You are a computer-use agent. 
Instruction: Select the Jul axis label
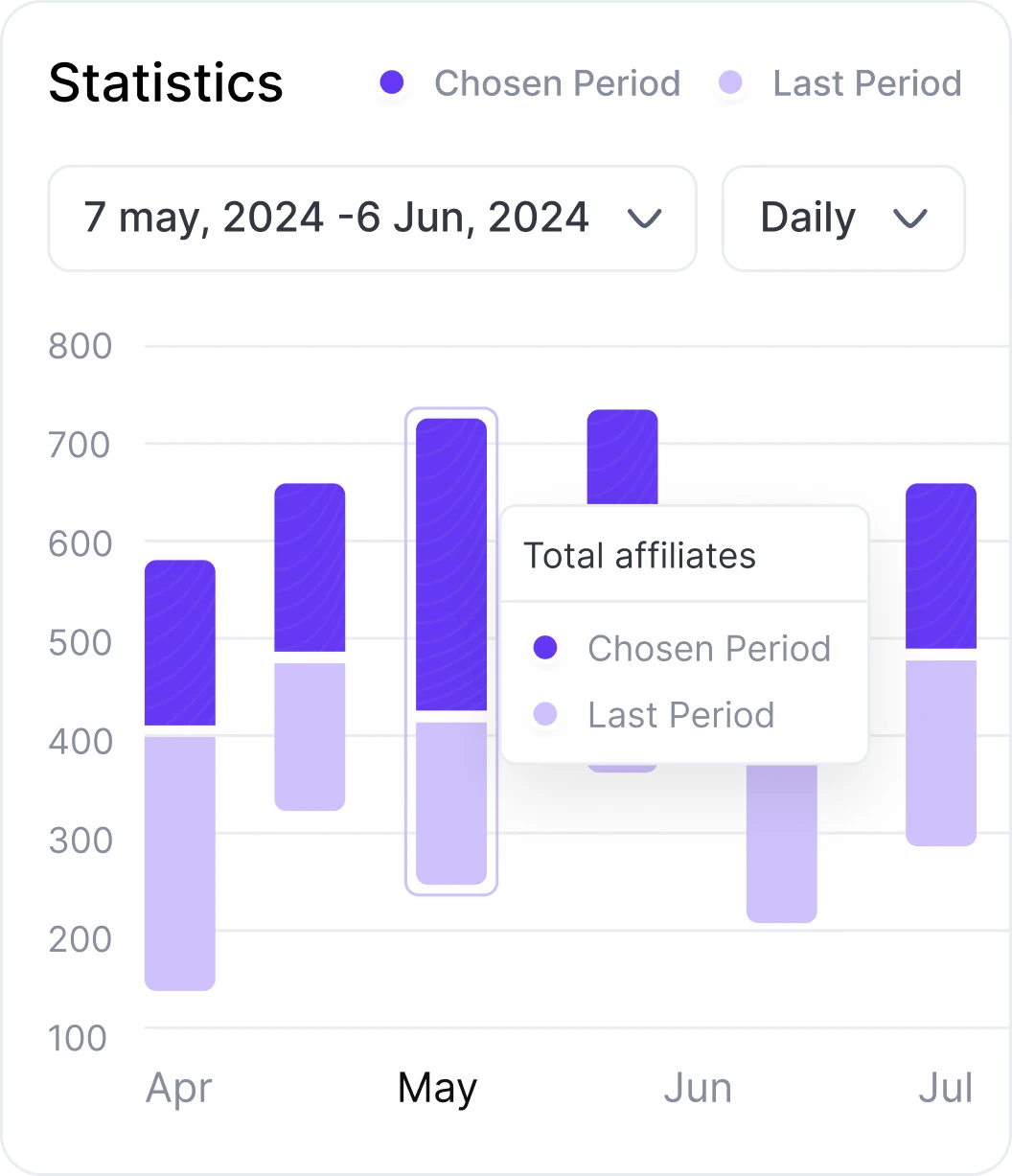[x=947, y=1088]
